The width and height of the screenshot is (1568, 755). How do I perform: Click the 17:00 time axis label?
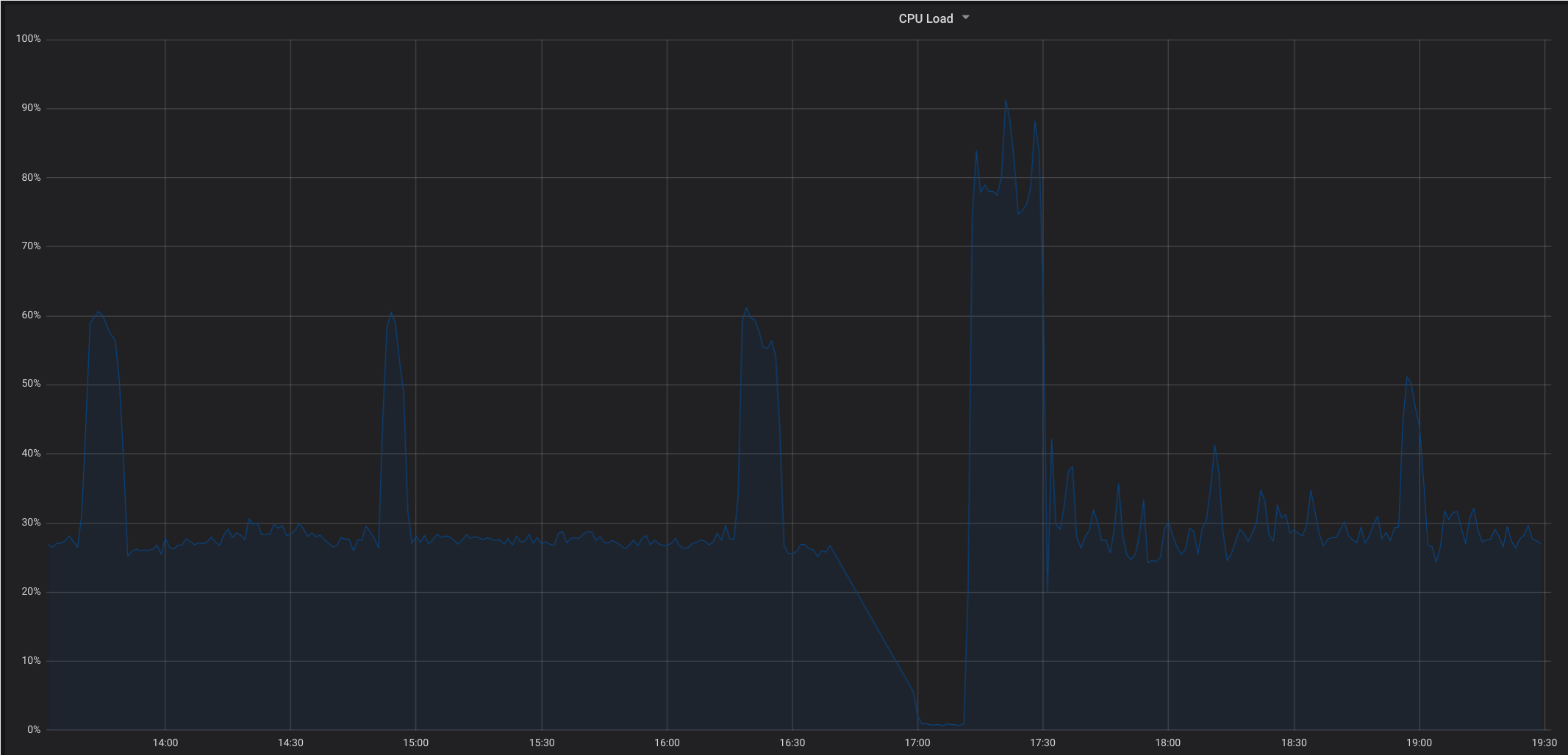[x=917, y=743]
